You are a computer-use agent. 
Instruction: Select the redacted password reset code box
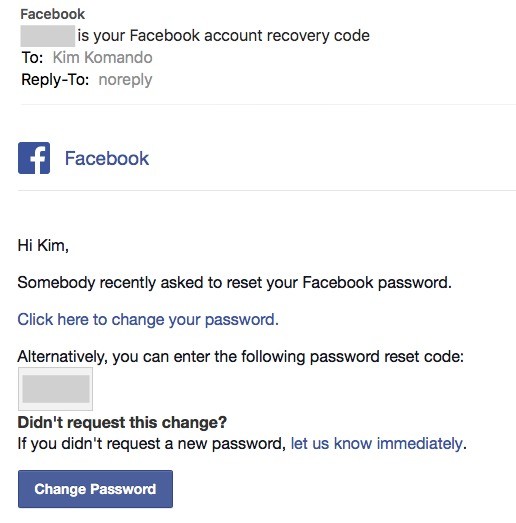pos(55,389)
